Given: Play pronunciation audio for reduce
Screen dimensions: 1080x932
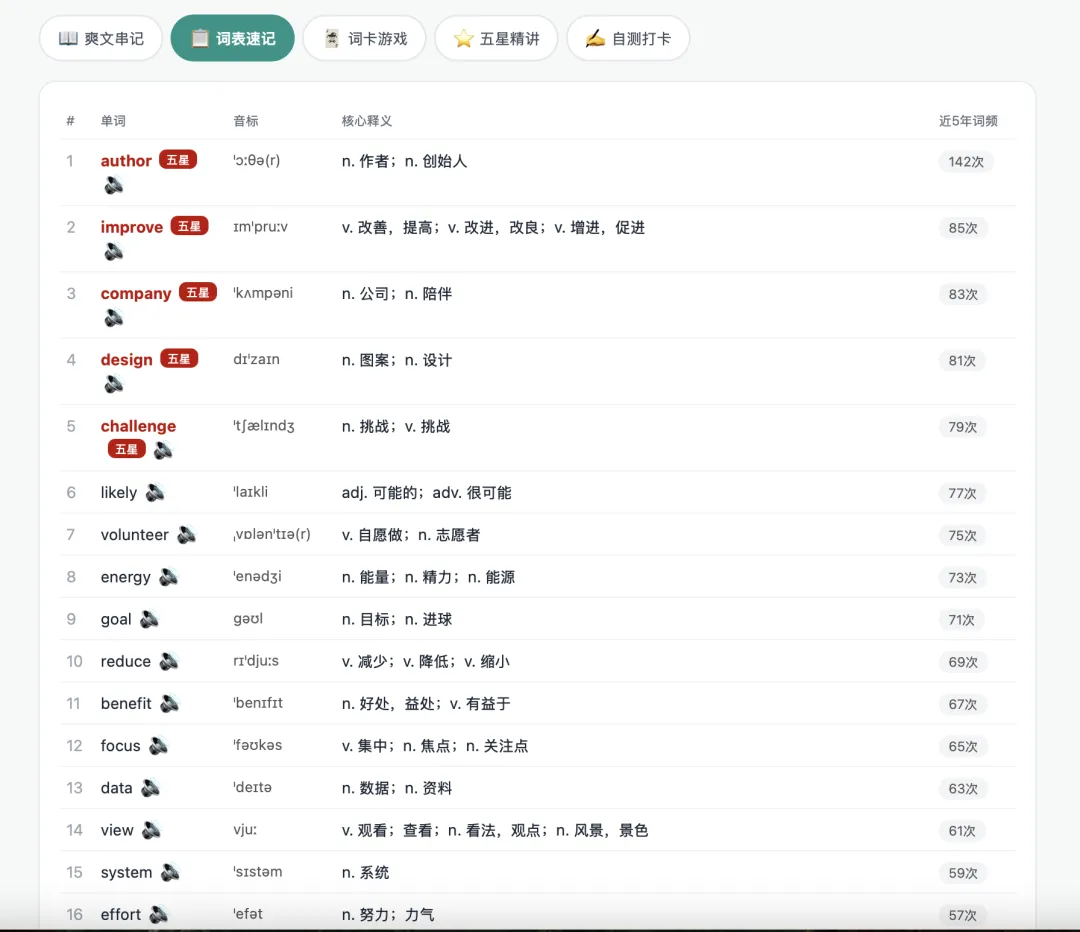Looking at the screenshot, I should pyautogui.click(x=169, y=661).
